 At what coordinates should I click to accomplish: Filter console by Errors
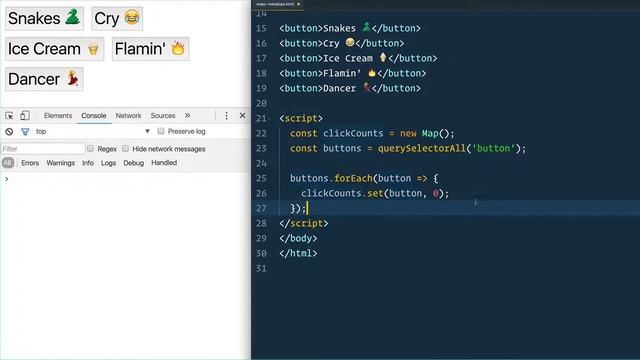tap(30, 163)
